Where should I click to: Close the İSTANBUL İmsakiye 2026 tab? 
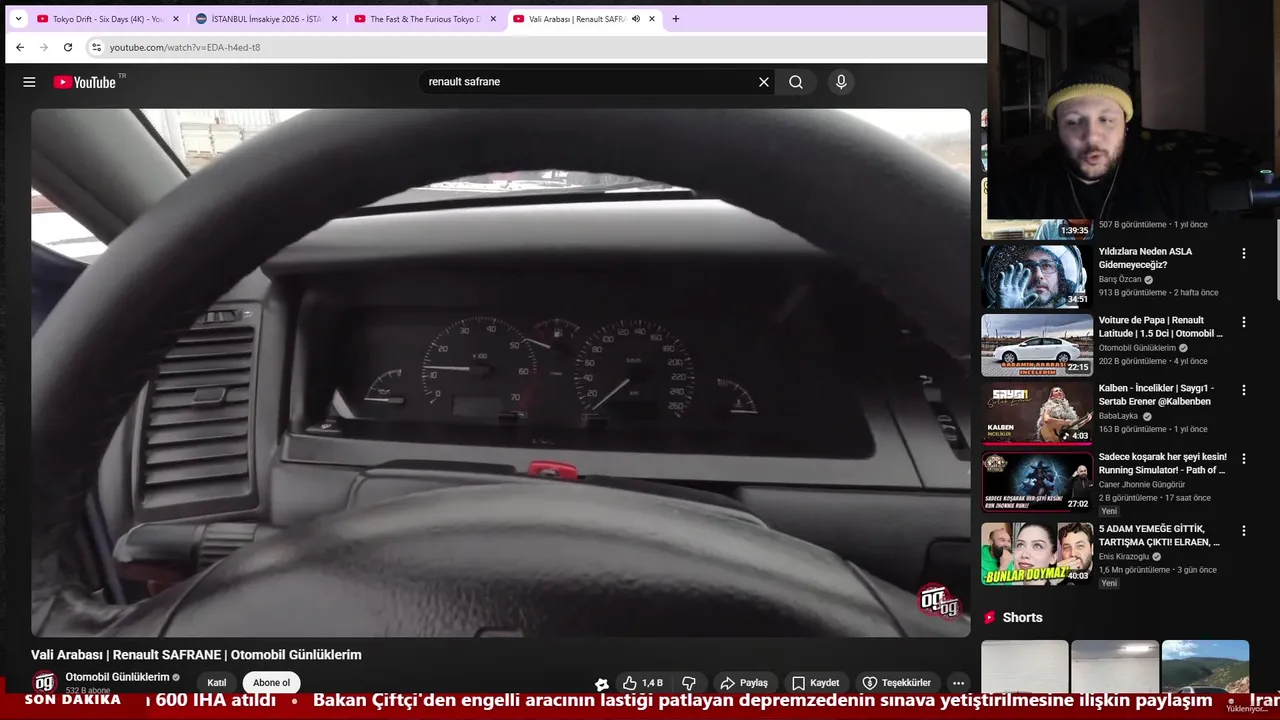click(334, 19)
